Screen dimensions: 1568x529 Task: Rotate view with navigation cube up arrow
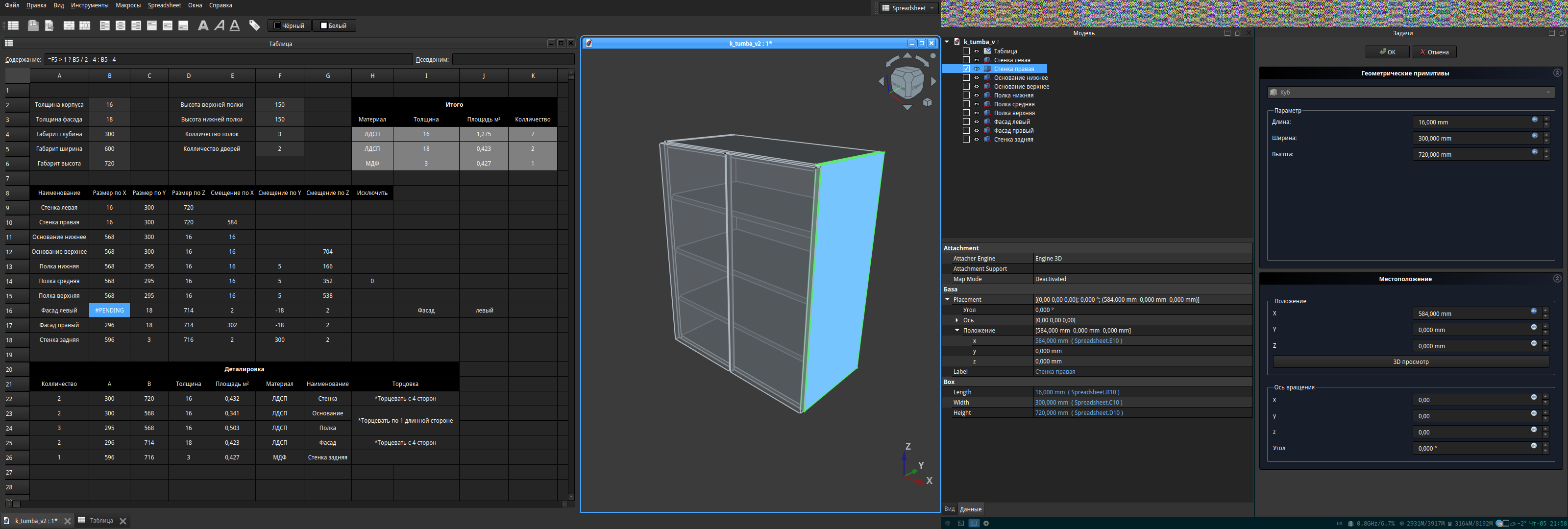tap(907, 55)
